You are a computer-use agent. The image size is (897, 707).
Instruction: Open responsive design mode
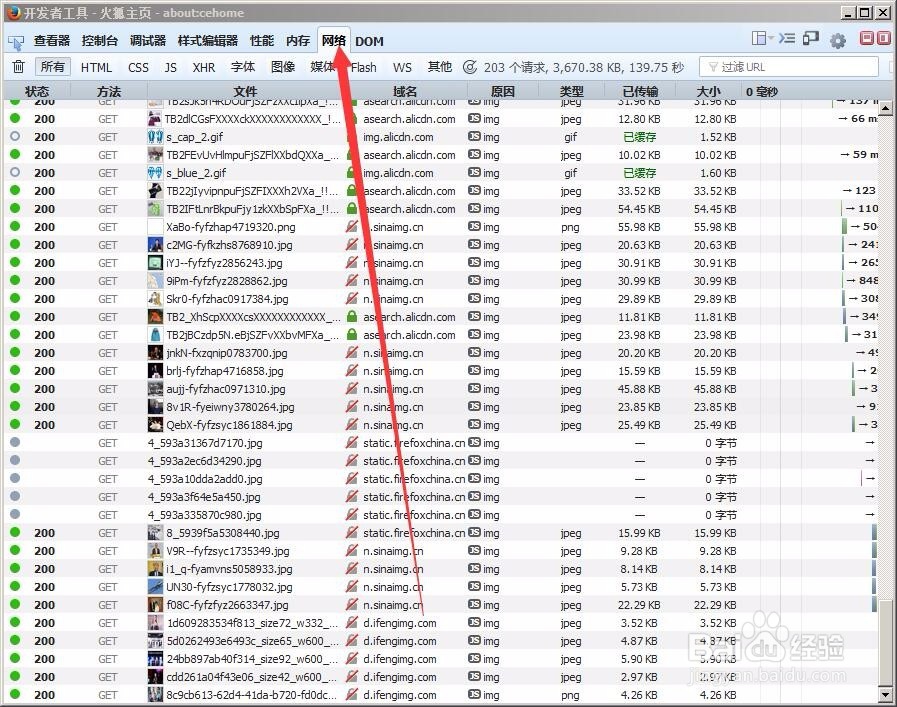click(812, 40)
